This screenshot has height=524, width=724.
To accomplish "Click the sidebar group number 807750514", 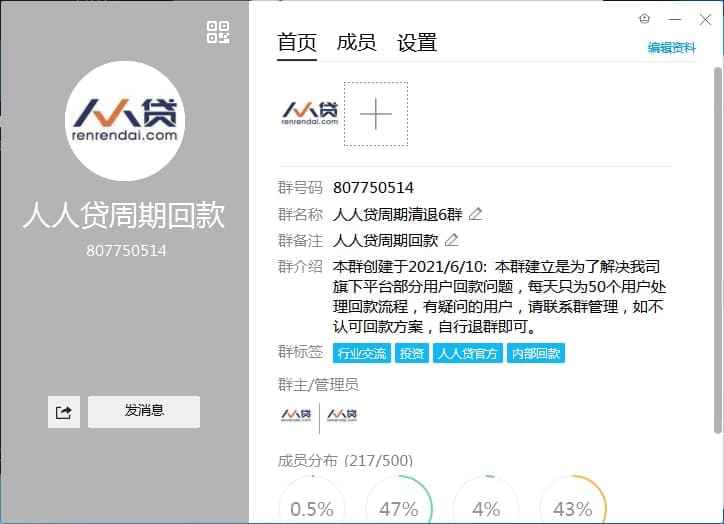I will [x=126, y=250].
